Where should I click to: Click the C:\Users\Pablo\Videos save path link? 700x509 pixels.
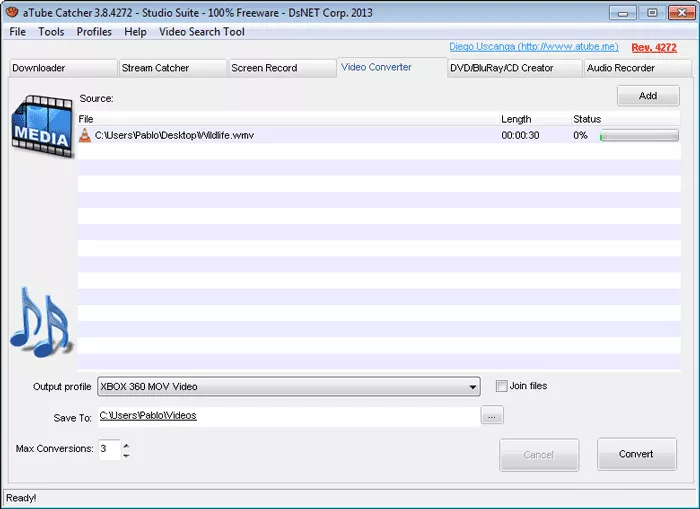(x=148, y=415)
